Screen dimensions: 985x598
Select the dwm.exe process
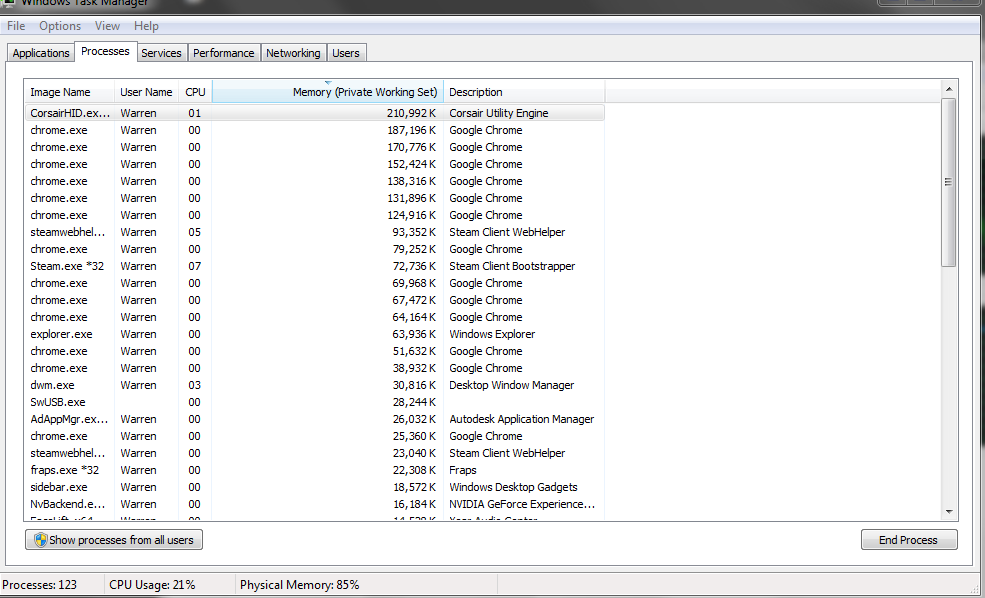pos(315,384)
